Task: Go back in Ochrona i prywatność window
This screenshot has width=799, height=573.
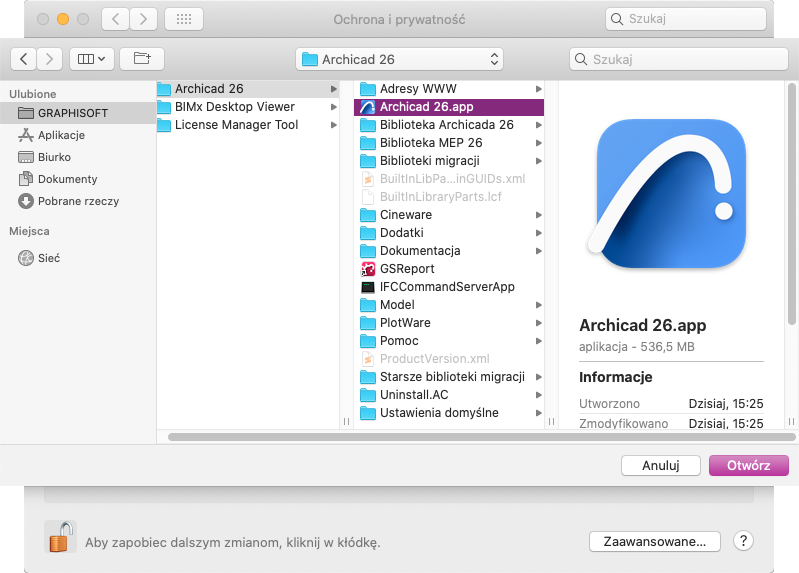Action: coord(116,19)
